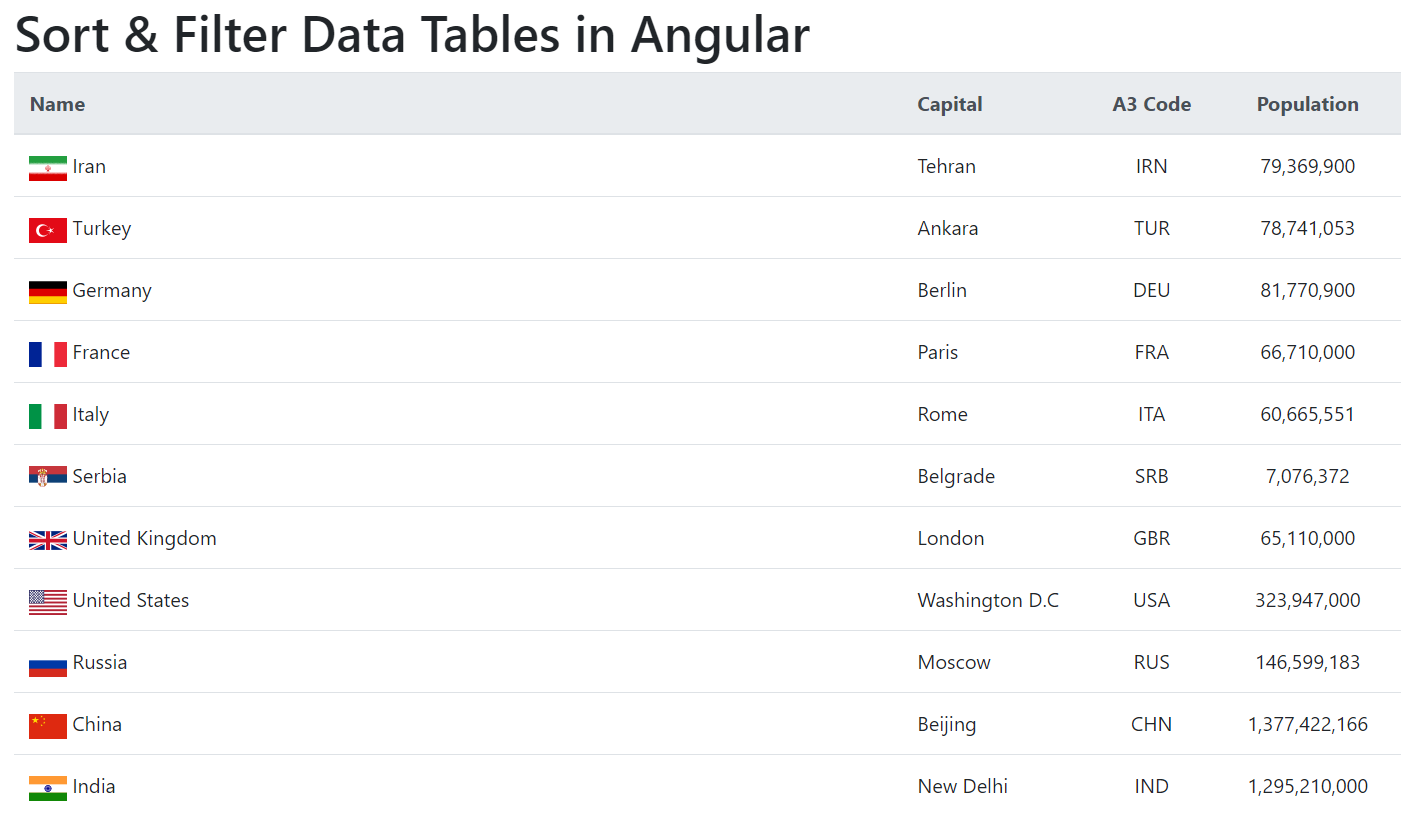The width and height of the screenshot is (1418, 822).
Task: Sort the table by A3 Code column
Action: click(1150, 103)
